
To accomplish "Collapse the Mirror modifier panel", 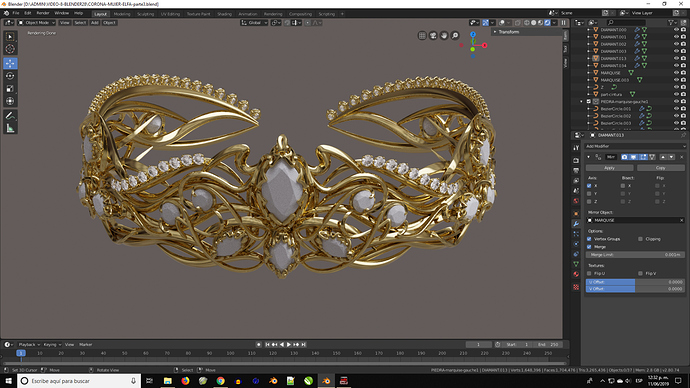I will click(x=589, y=157).
